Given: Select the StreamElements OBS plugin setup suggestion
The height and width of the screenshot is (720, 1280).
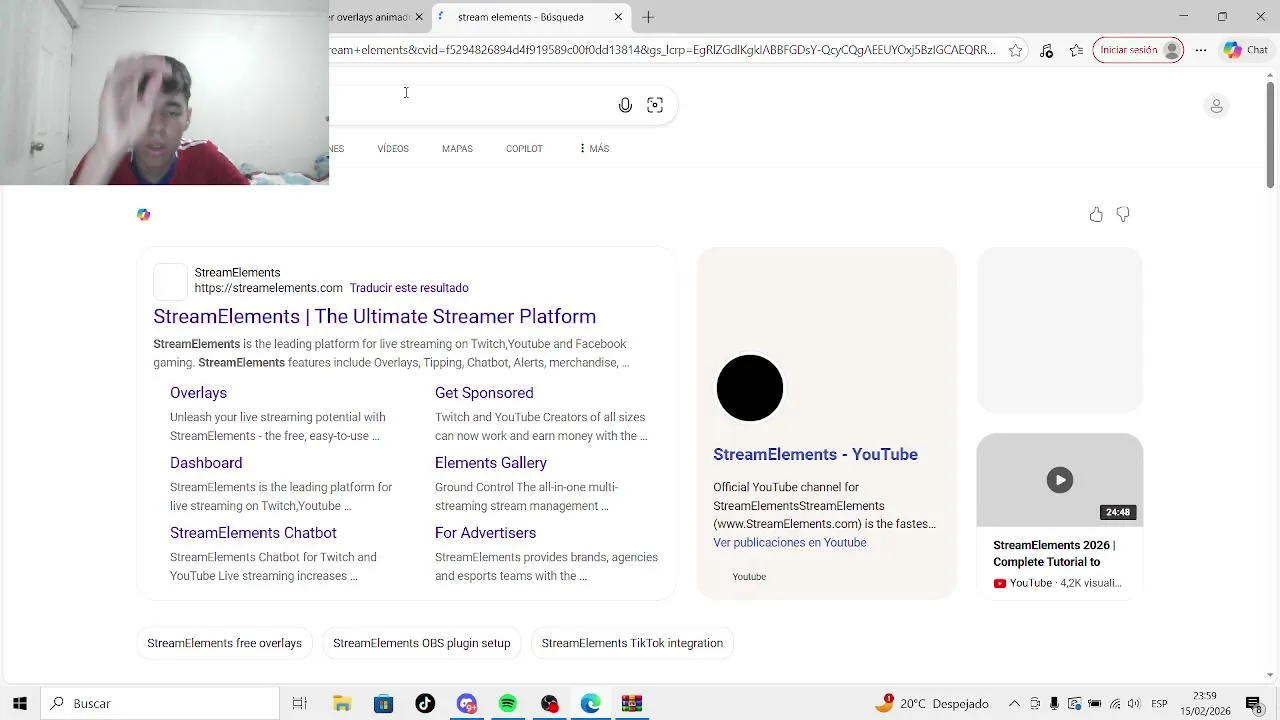Looking at the screenshot, I should point(421,643).
